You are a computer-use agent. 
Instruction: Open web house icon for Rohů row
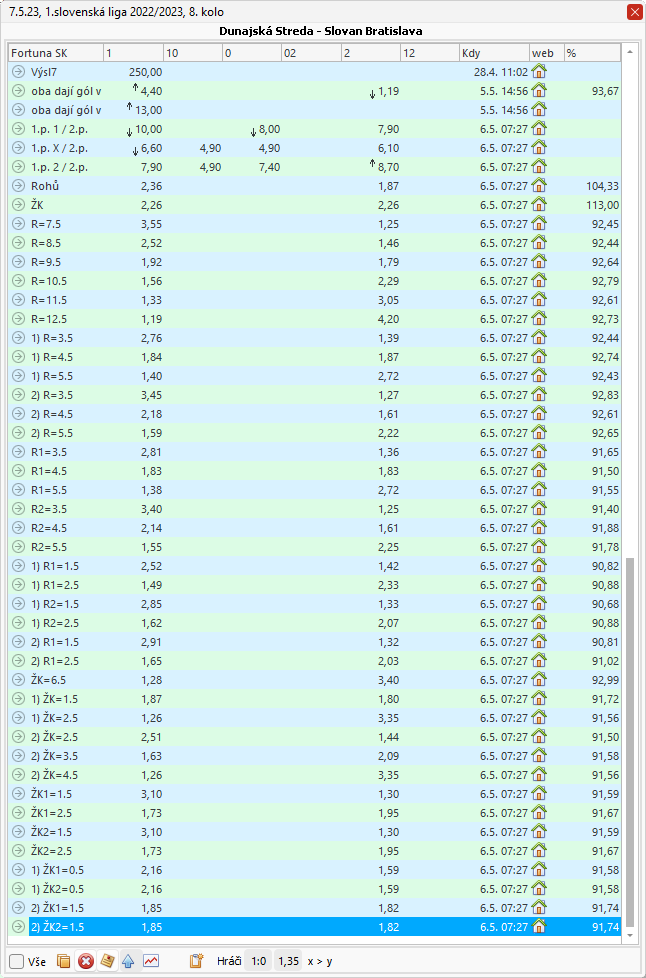(x=539, y=185)
